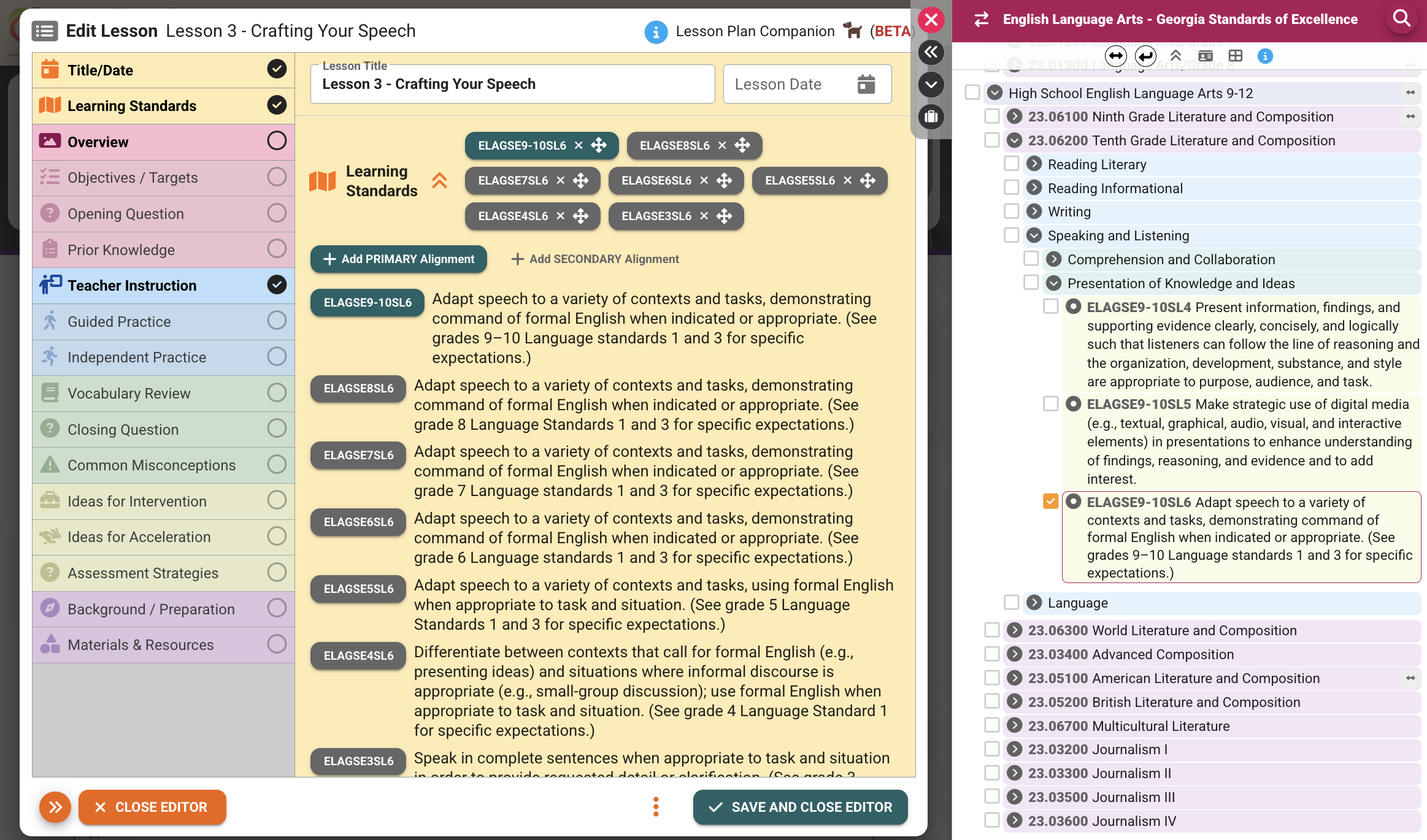Click inside the Lesson Title text field
This screenshot has height=840, width=1427.
click(512, 84)
